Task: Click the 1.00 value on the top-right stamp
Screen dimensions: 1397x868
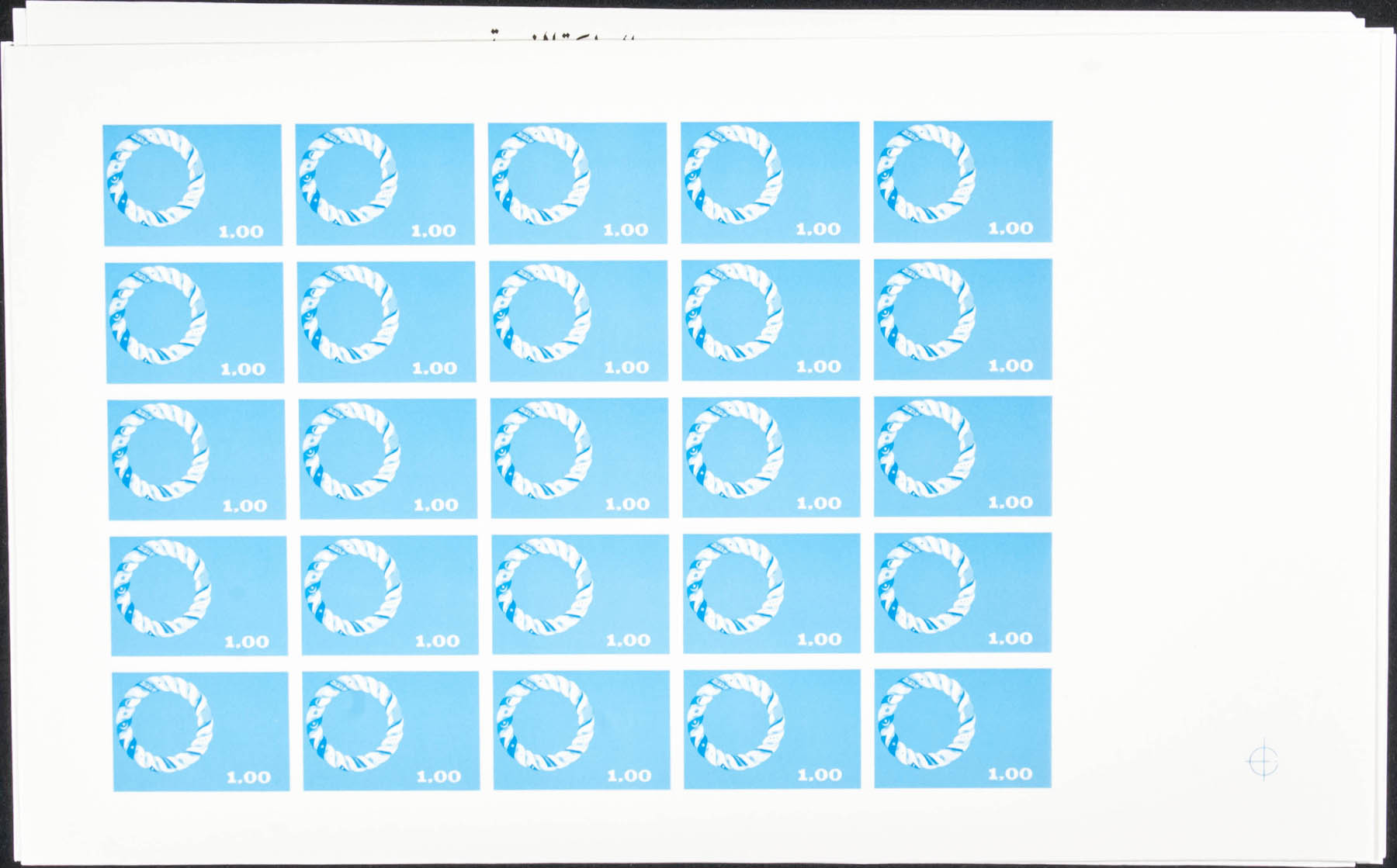Action: [1010, 229]
